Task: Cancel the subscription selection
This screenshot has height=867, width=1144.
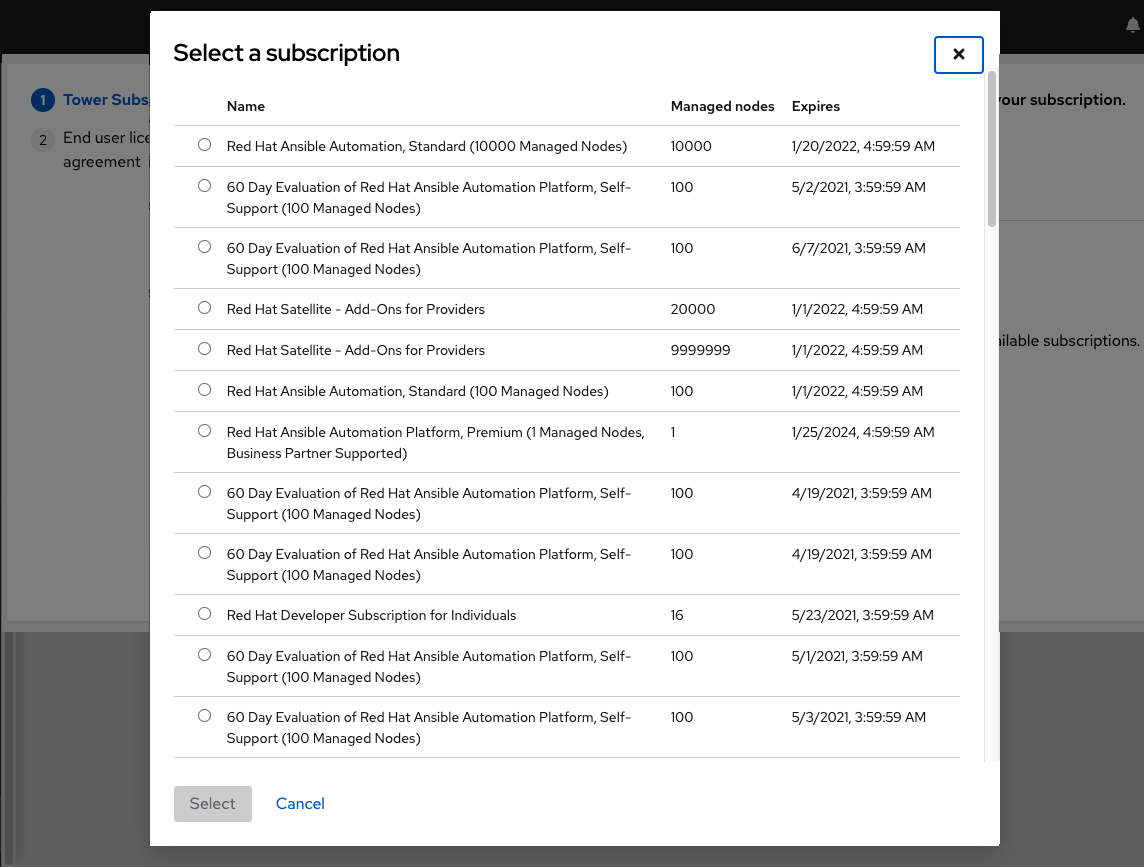Action: (300, 804)
